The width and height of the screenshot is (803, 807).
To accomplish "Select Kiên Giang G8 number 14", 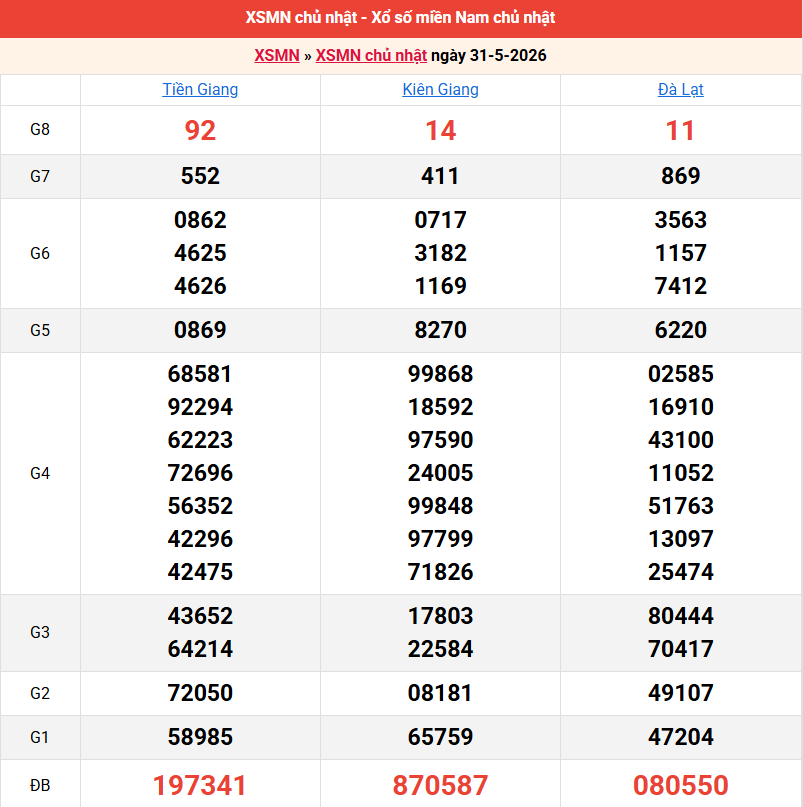I will click(441, 130).
